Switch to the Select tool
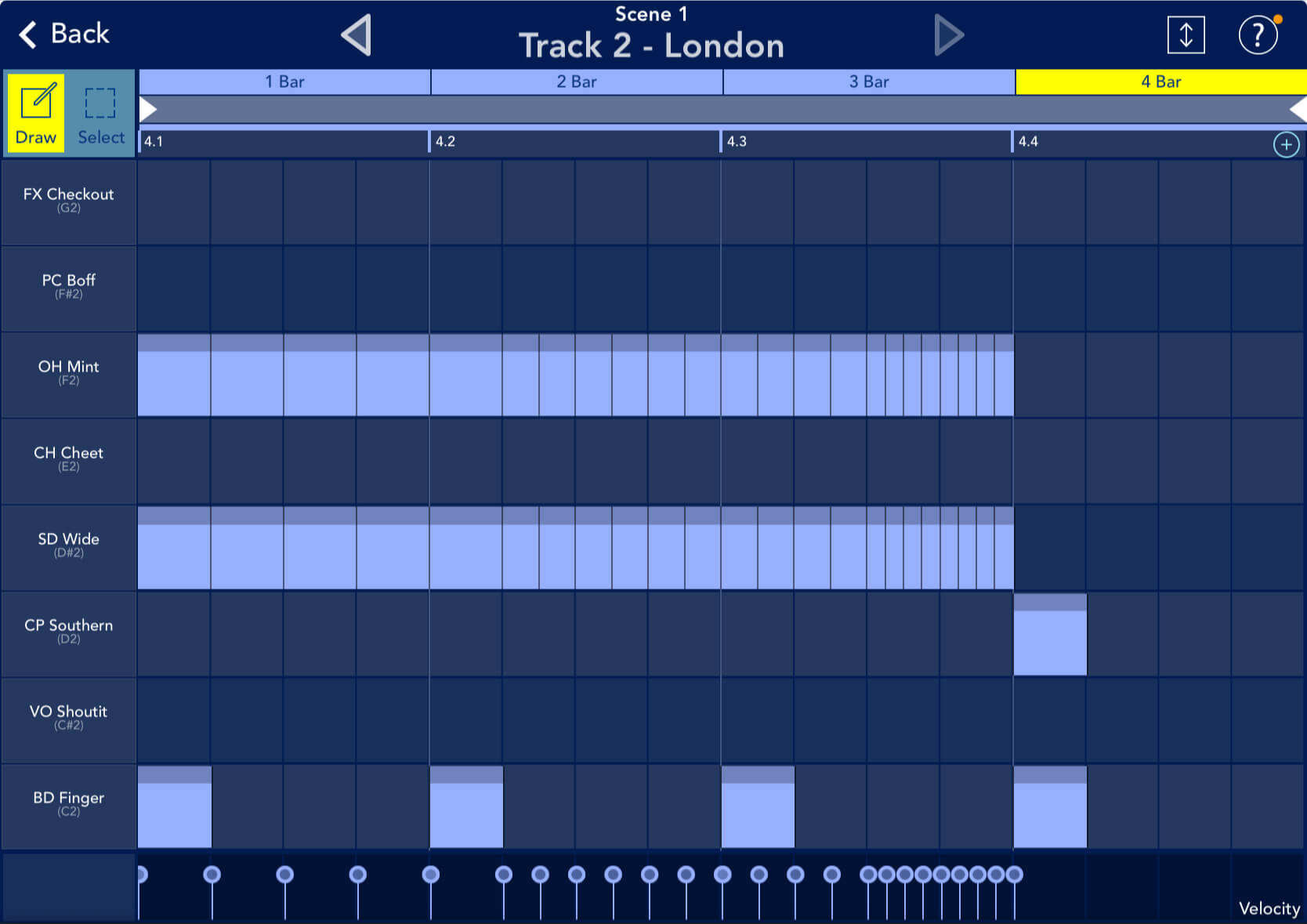Viewport: 1307px width, 924px height. pos(100,114)
